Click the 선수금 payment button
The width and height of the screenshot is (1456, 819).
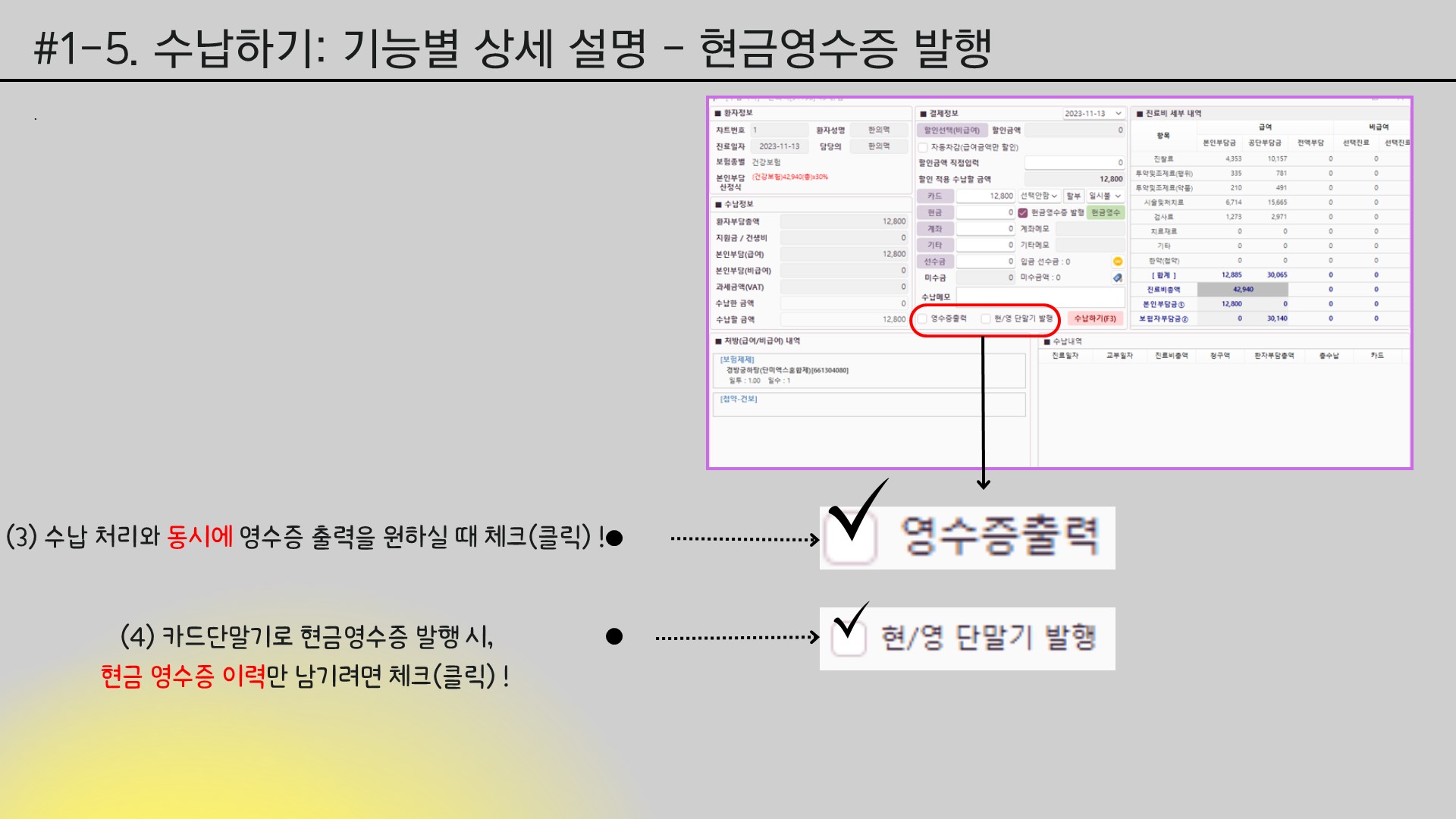(x=934, y=262)
